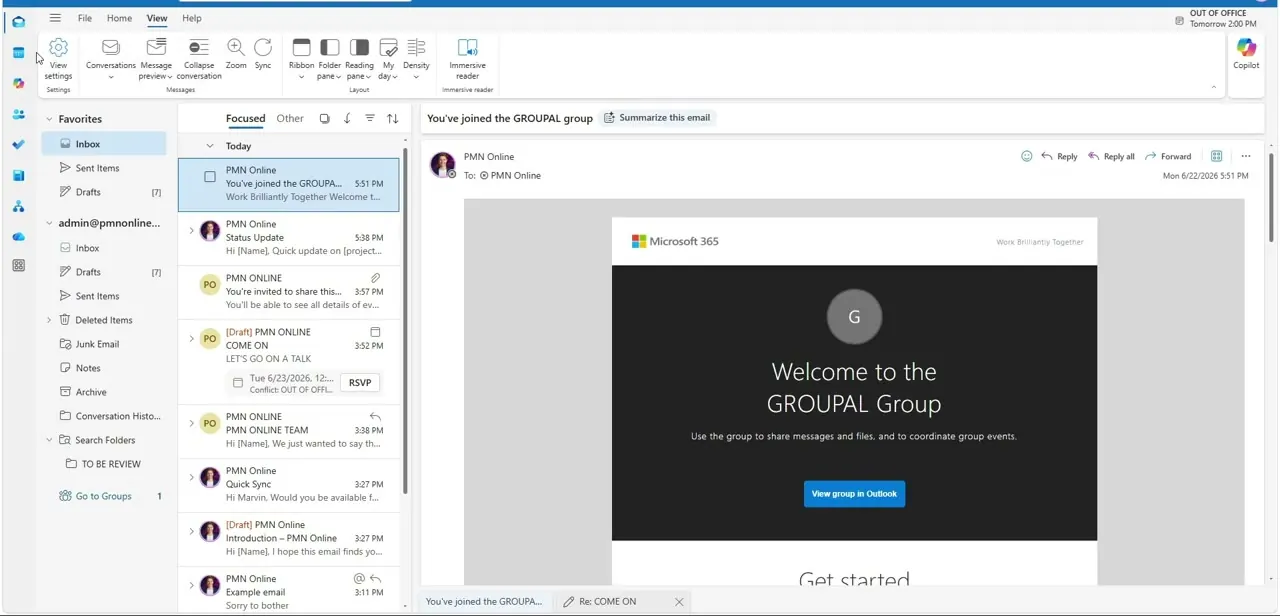Open the PMN ONLINE TEAM email
The height and width of the screenshot is (616, 1280).
(x=289, y=430)
